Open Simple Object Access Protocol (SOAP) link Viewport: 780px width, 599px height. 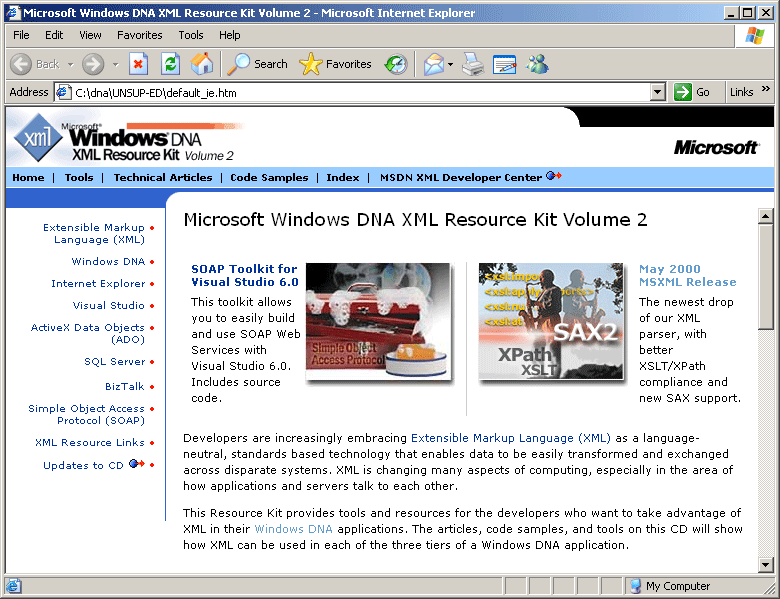coord(87,414)
